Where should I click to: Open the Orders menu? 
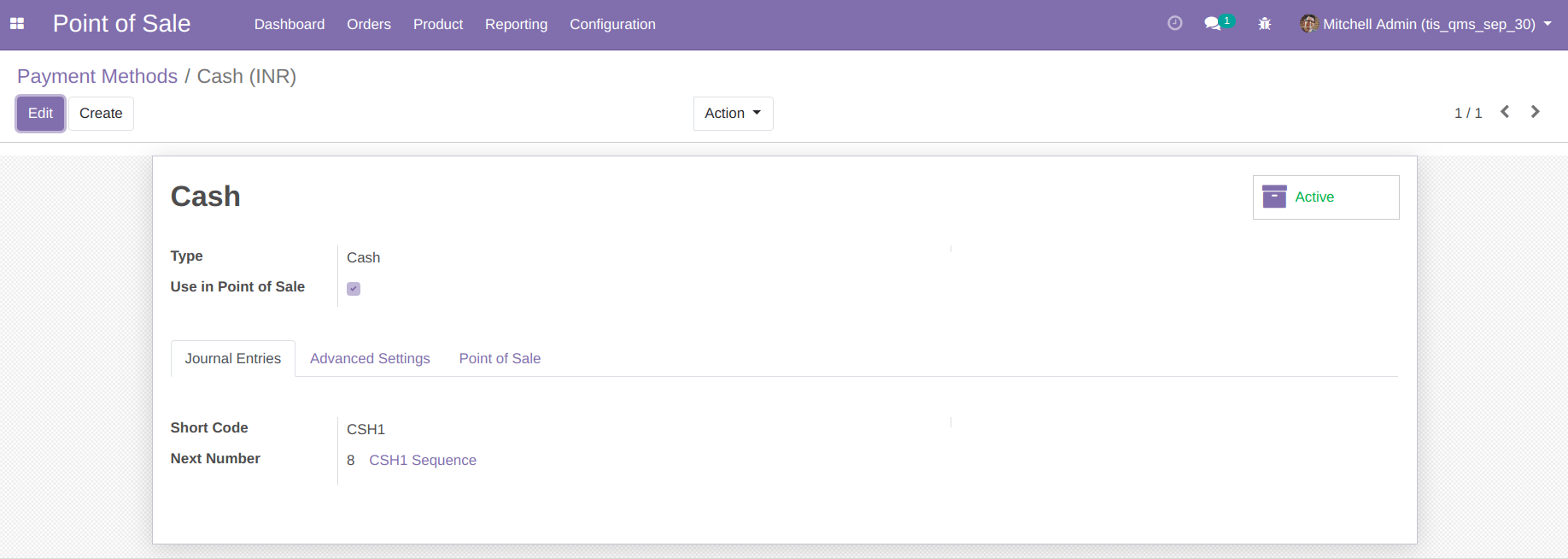click(x=368, y=24)
